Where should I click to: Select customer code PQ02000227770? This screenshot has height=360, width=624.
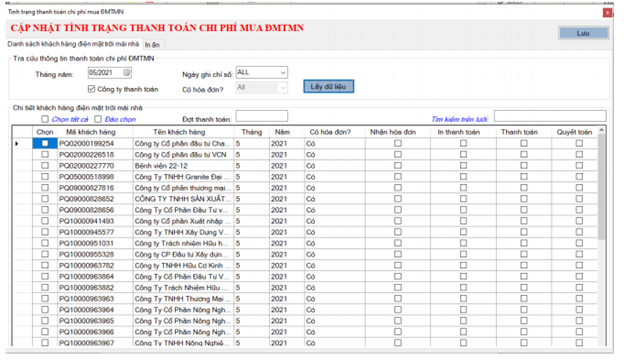(x=86, y=165)
